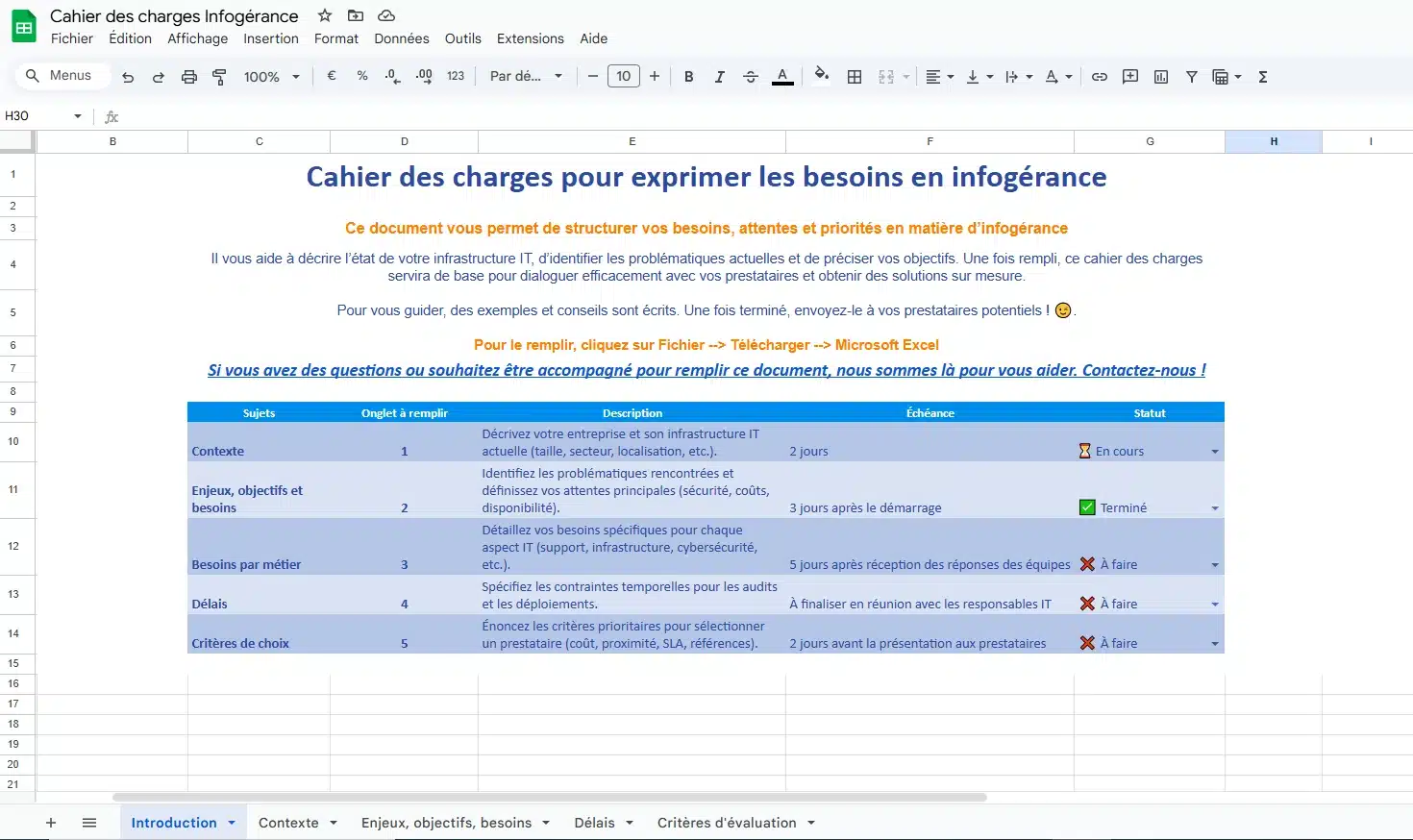
Task: Select column H header
Action: pyautogui.click(x=1274, y=141)
